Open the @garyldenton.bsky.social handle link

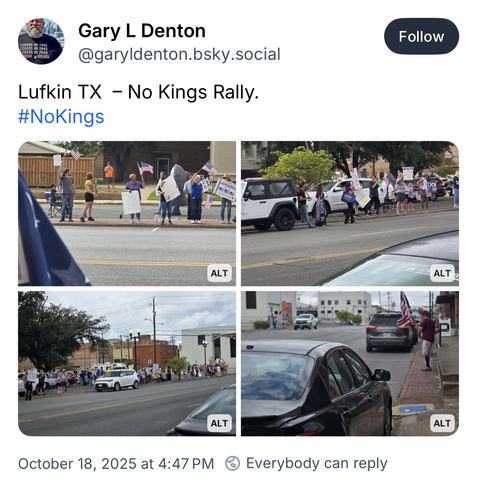pos(179,54)
